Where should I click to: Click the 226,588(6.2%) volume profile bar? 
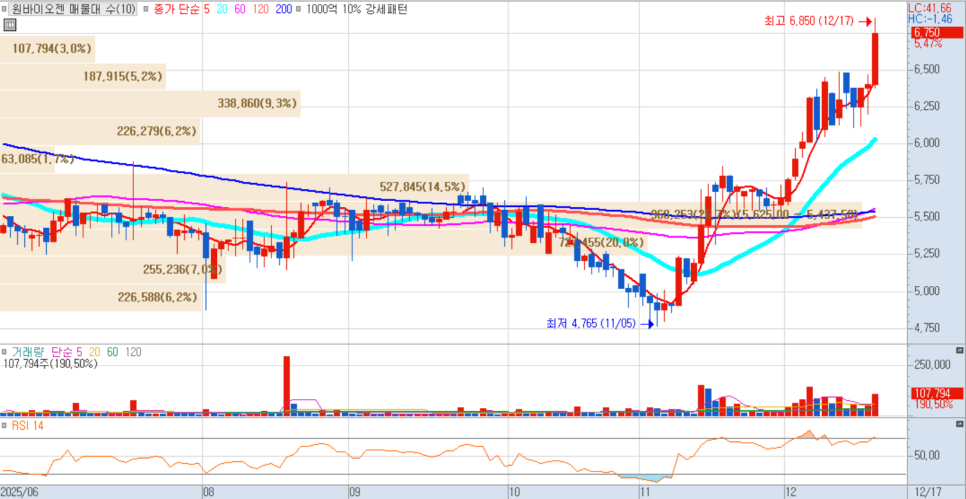point(101,298)
